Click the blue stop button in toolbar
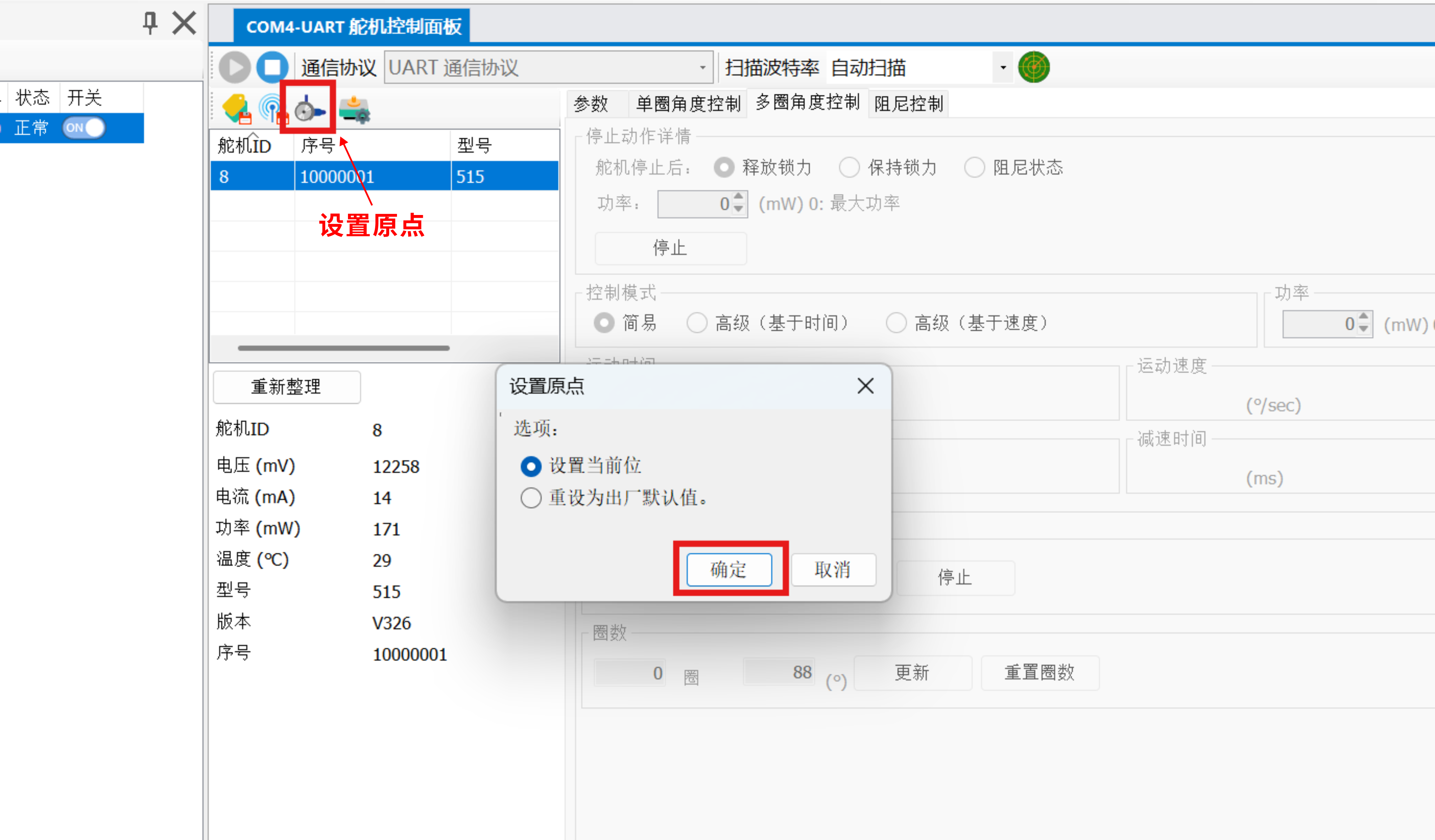 point(272,67)
